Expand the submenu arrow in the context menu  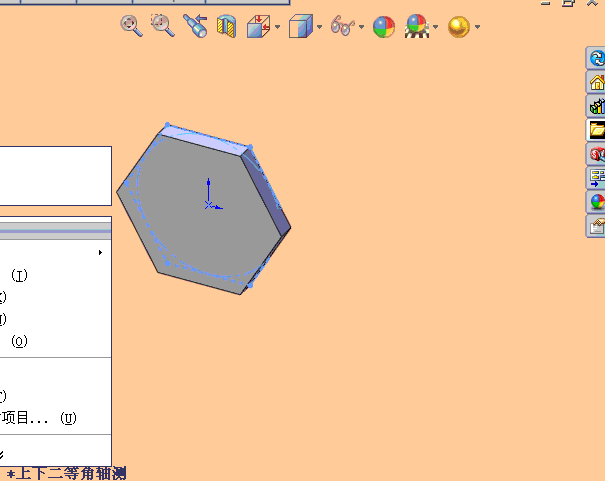100,253
